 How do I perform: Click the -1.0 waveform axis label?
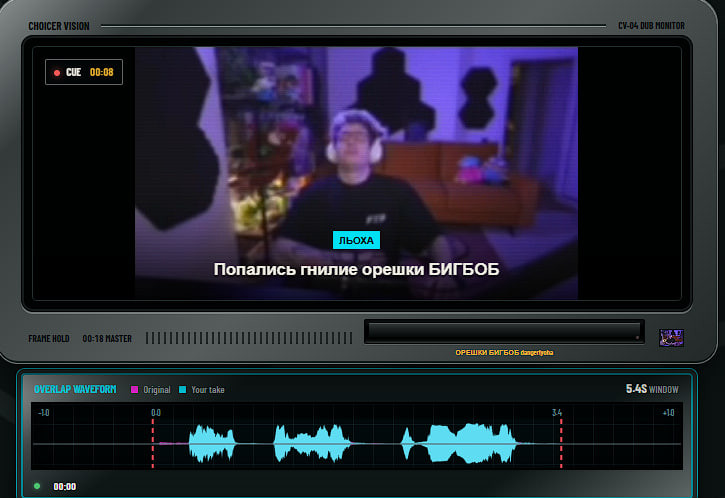click(x=43, y=412)
